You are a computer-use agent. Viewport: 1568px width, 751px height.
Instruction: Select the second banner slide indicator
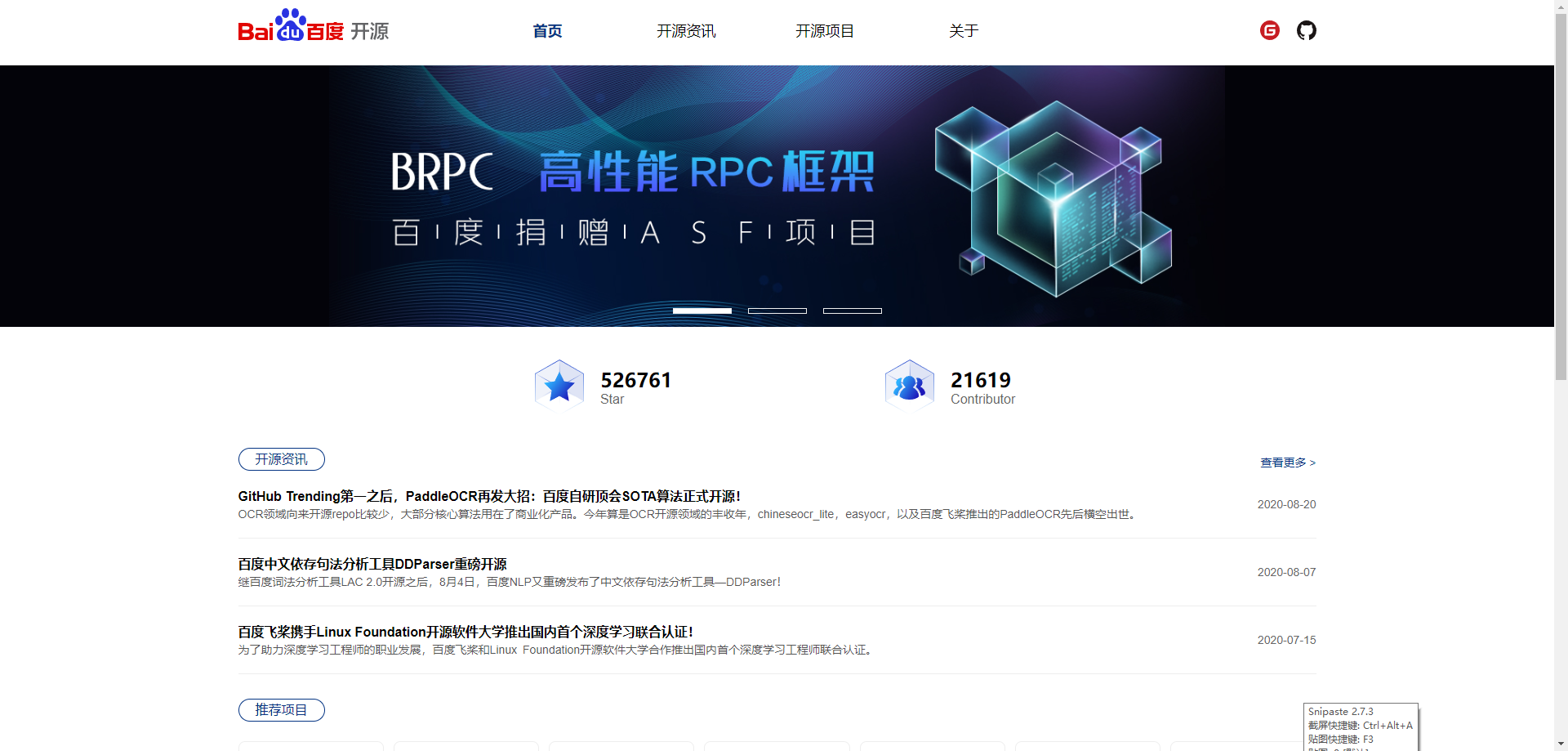tap(777, 311)
